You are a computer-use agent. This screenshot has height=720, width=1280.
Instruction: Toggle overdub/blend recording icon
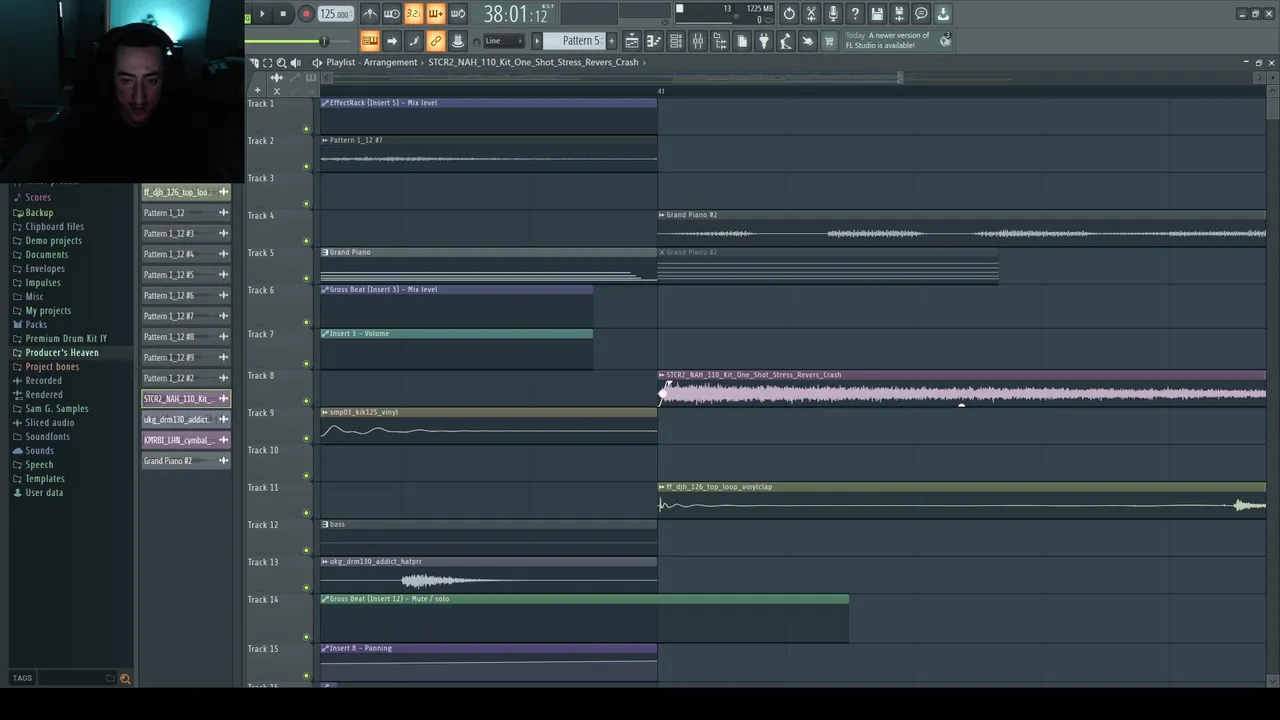tap(435, 14)
